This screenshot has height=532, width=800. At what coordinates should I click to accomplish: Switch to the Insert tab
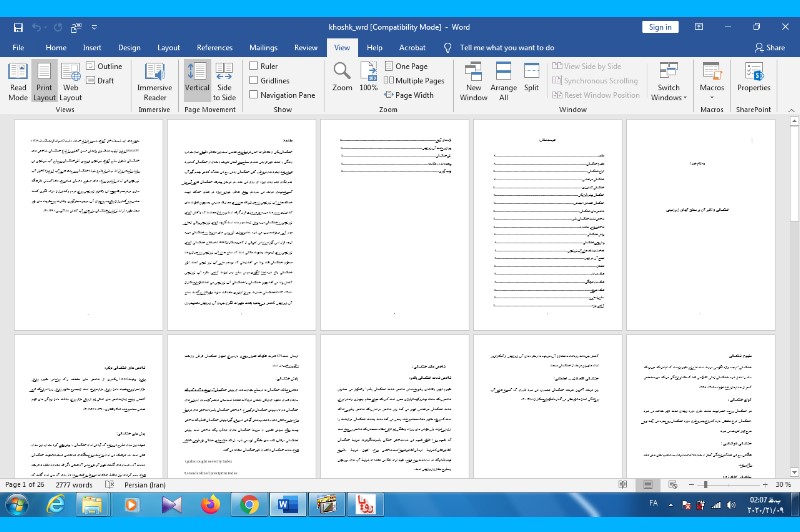92,47
